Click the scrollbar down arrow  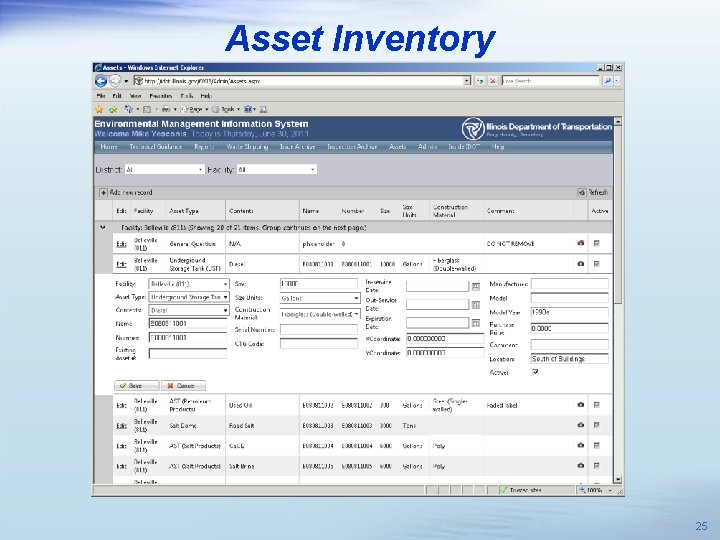coord(618,479)
